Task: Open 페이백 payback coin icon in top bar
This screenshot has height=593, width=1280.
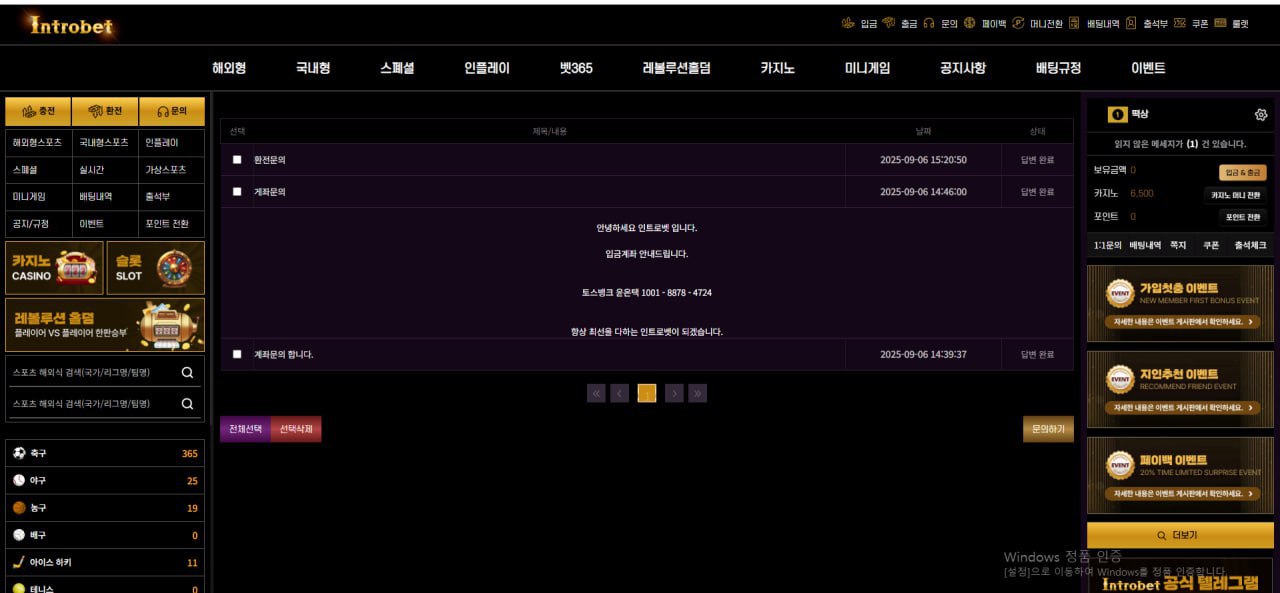Action: click(970, 23)
